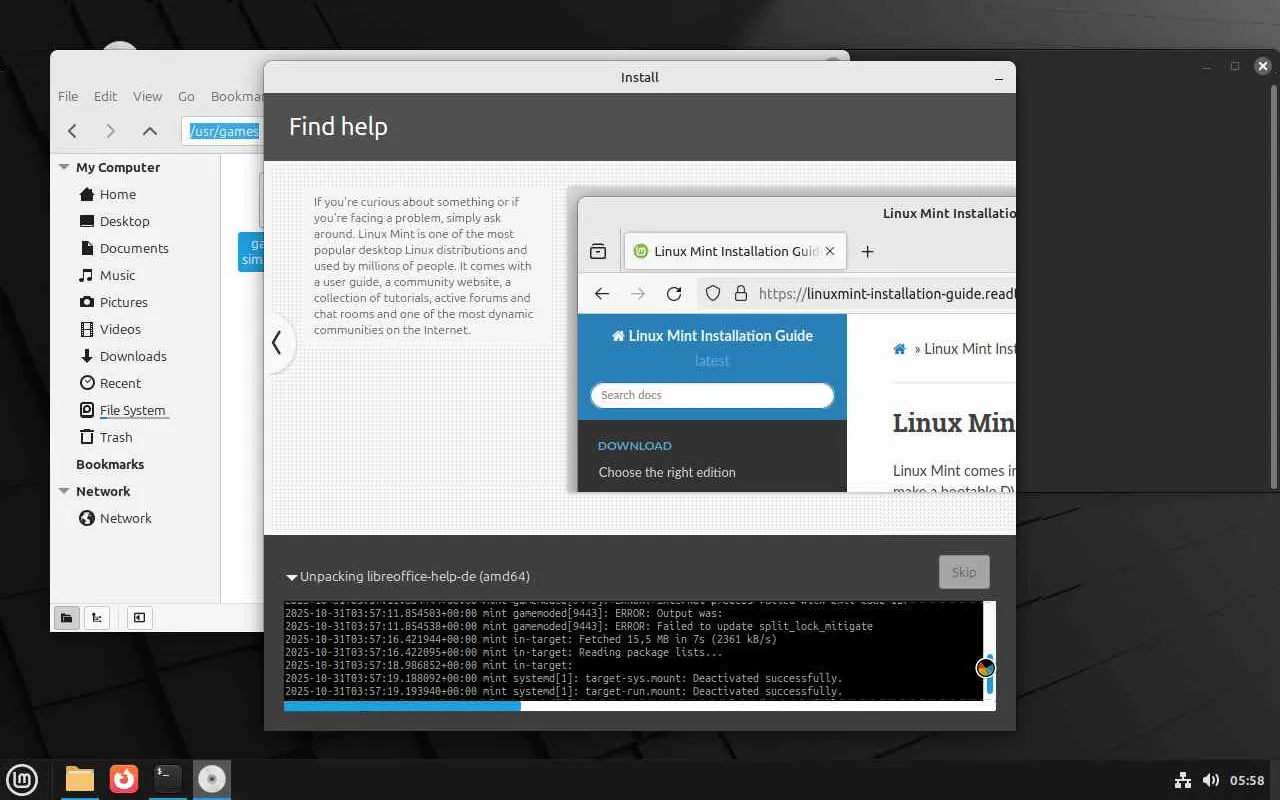Open the Bookmarks menu in the menu bar

coord(237,96)
